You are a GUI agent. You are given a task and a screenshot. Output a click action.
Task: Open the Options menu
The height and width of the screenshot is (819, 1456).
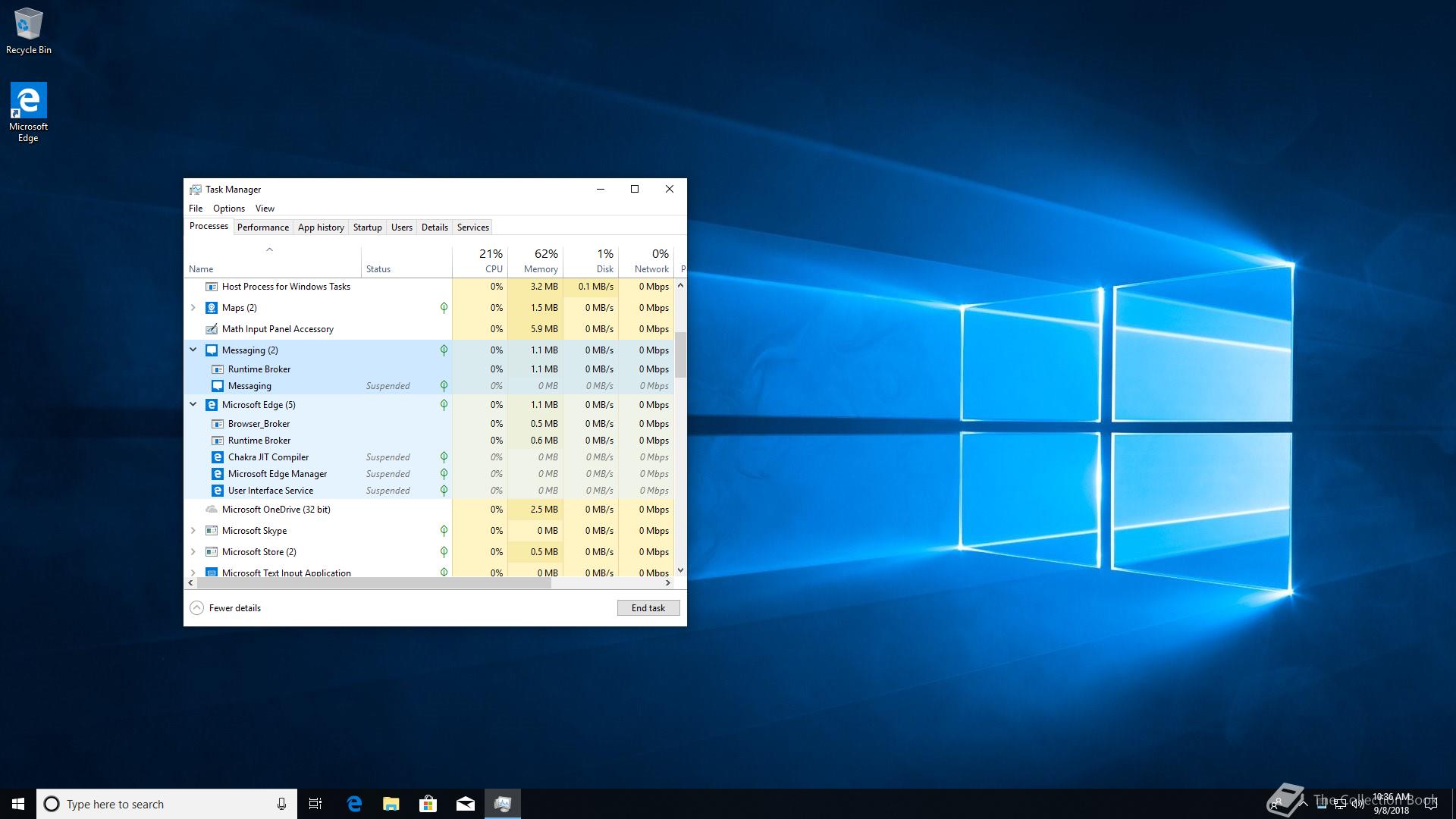228,209
